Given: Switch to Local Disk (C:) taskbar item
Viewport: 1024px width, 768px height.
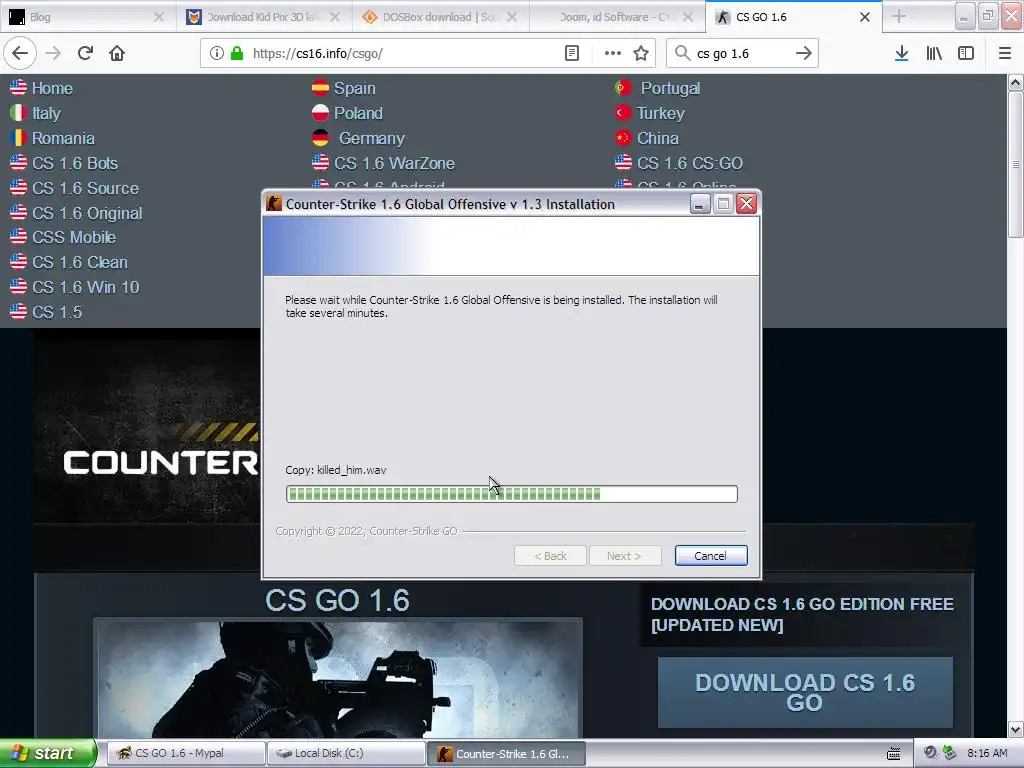Looking at the screenshot, I should point(346,753).
